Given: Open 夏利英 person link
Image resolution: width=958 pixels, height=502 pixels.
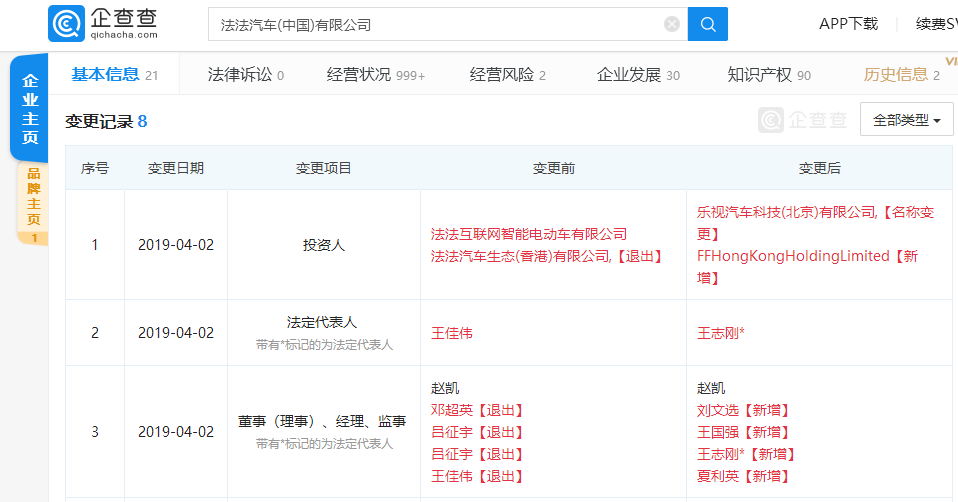Looking at the screenshot, I should tap(717, 476).
